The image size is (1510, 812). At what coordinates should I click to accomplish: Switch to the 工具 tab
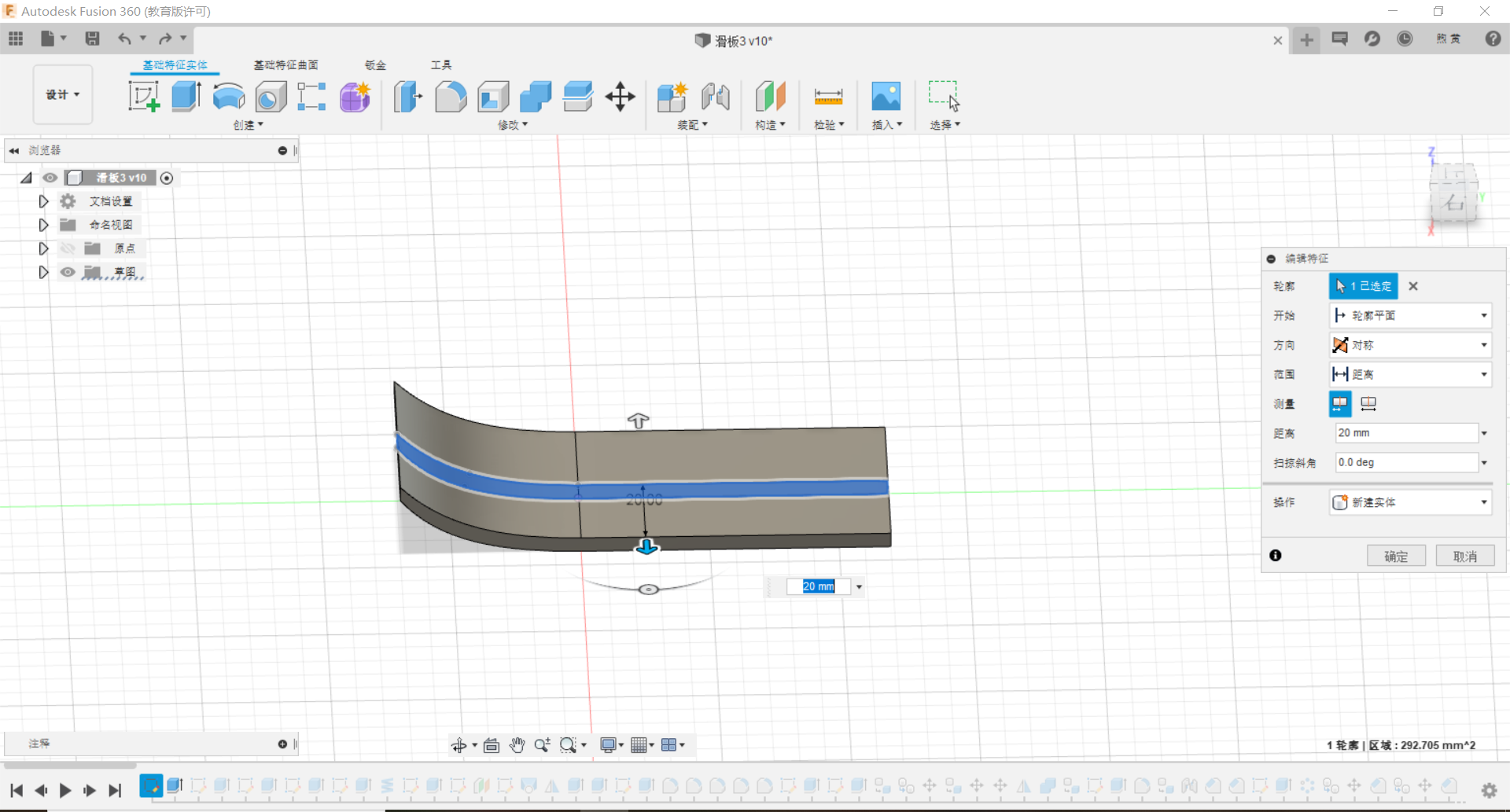[x=441, y=65]
